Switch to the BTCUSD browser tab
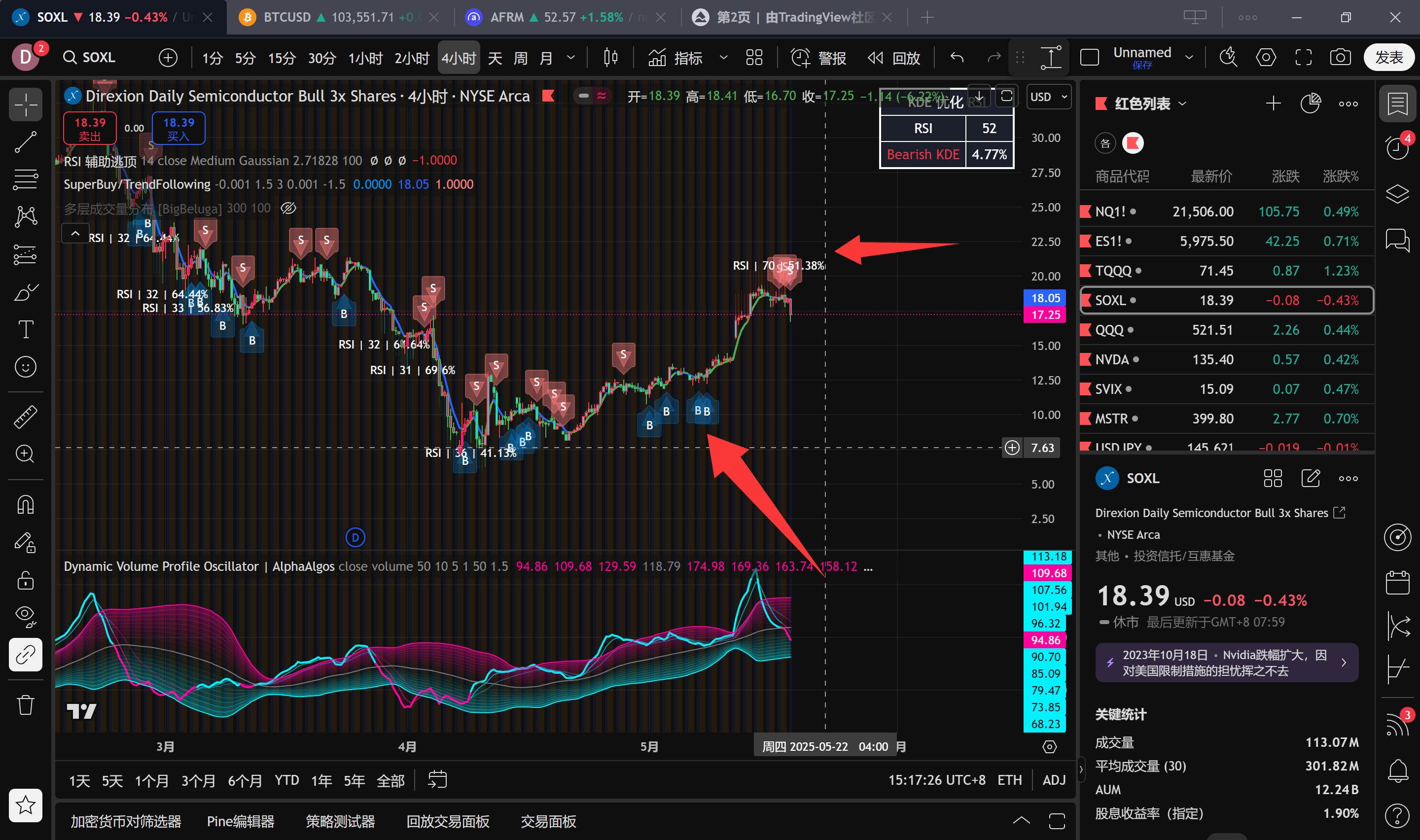This screenshot has height=840, width=1420. pos(340,17)
